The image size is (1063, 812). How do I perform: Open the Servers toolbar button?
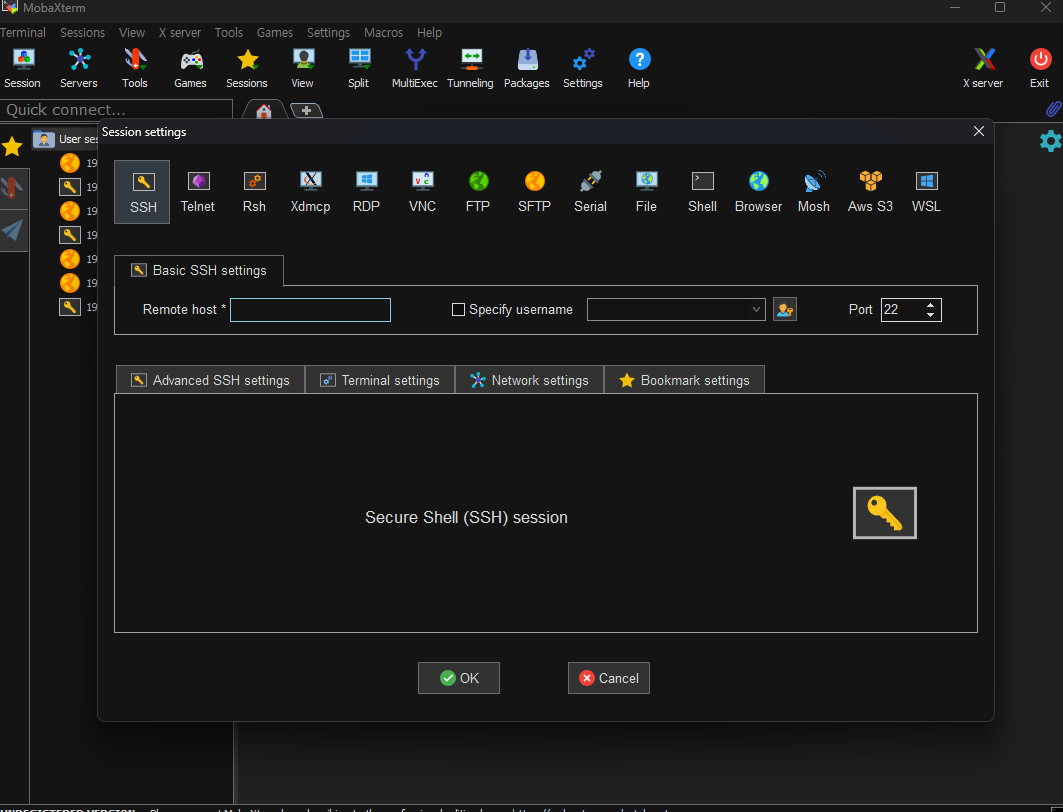(79, 68)
